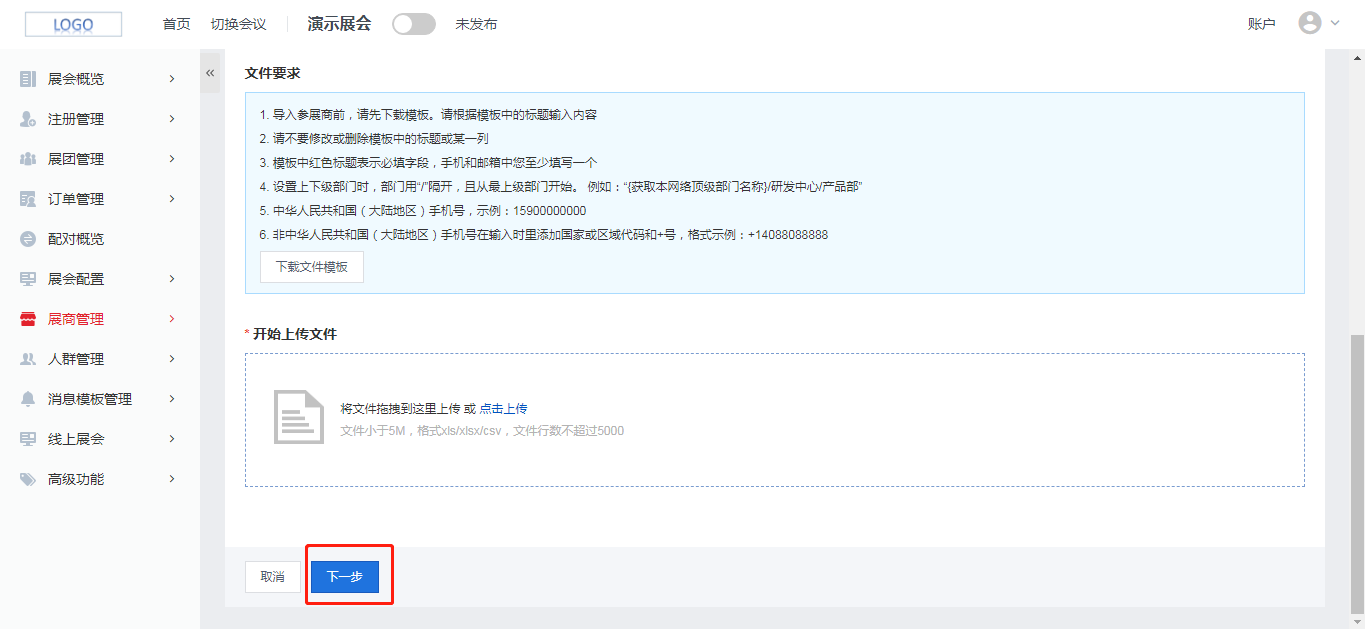Image resolution: width=1365 pixels, height=629 pixels.
Task: Expand 消息模板管理 chevron arrow
Action: click(172, 399)
